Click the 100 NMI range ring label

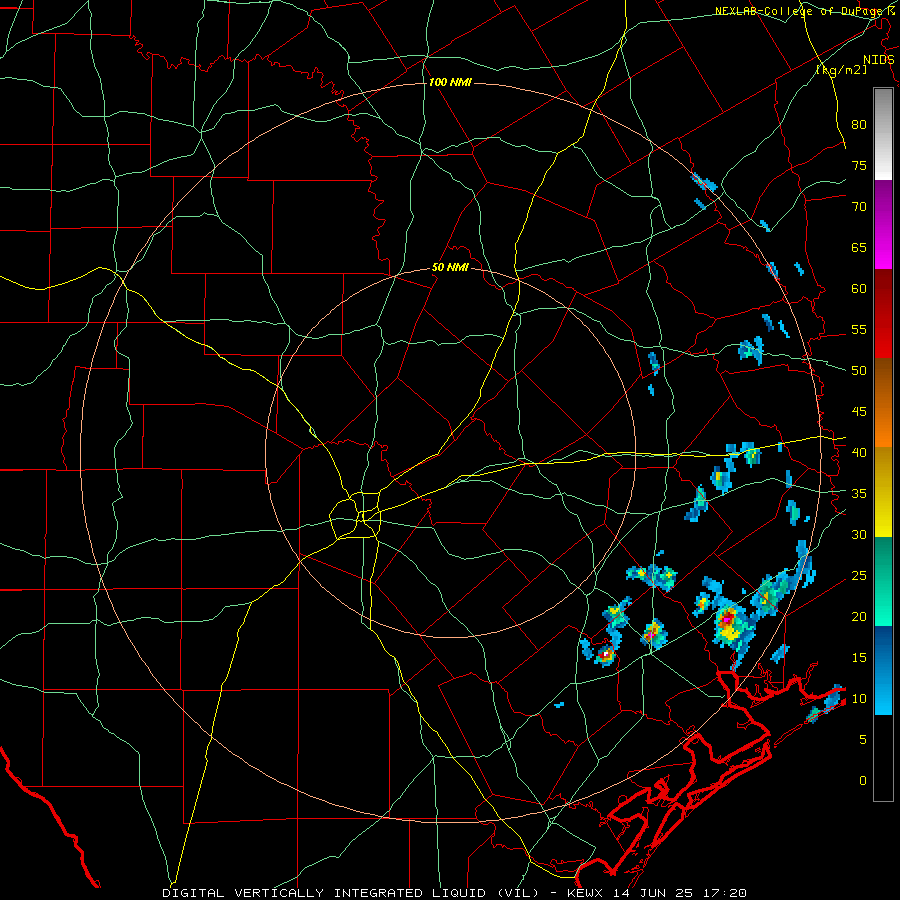(450, 83)
